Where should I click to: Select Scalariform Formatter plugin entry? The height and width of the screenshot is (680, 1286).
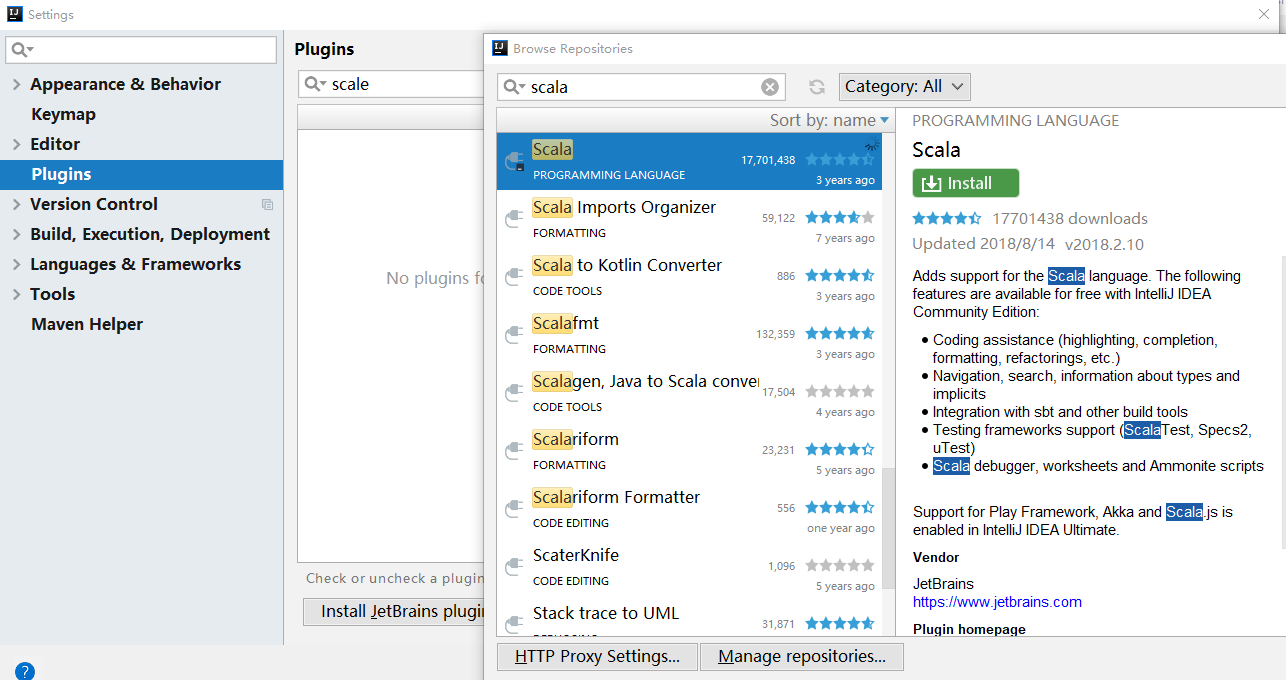click(x=689, y=509)
